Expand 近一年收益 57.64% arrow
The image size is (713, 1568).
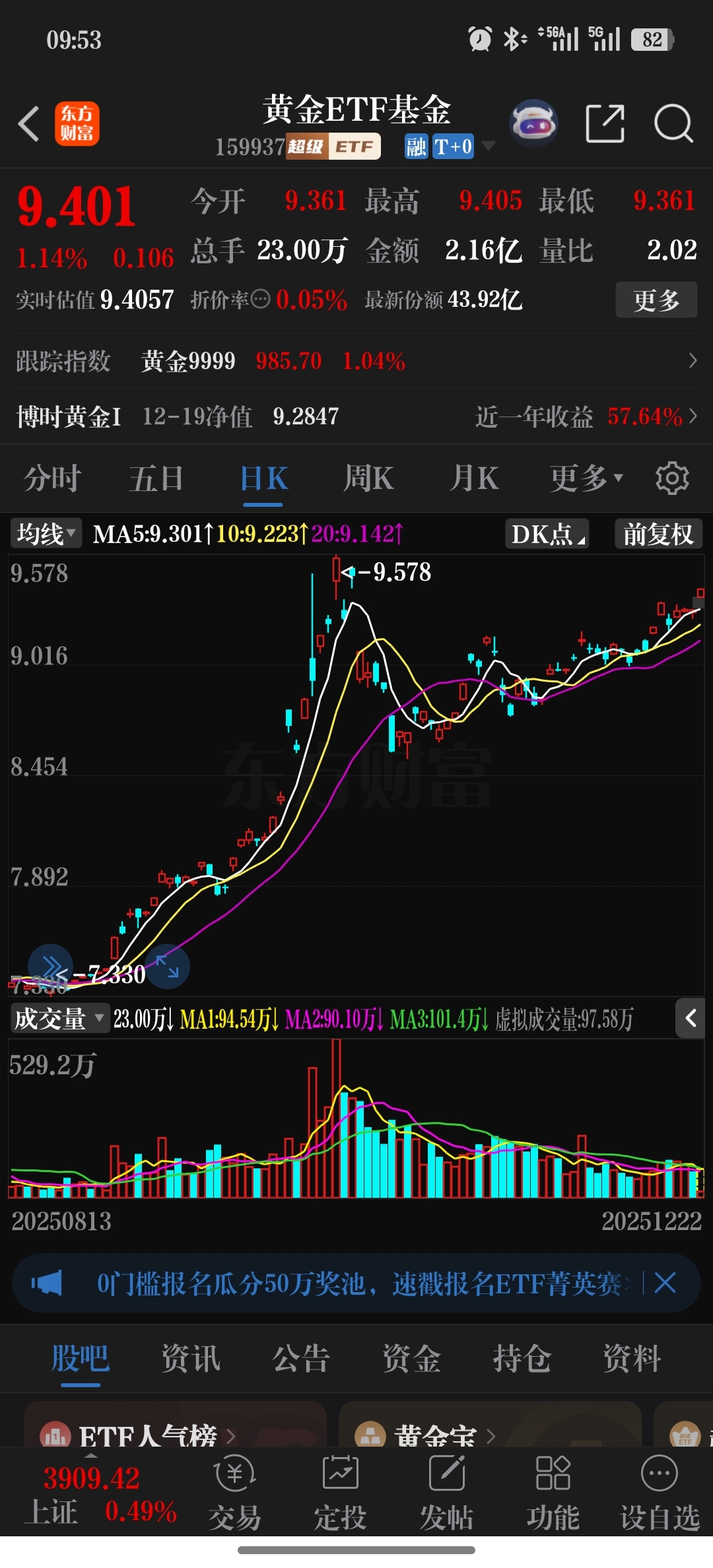(x=693, y=416)
